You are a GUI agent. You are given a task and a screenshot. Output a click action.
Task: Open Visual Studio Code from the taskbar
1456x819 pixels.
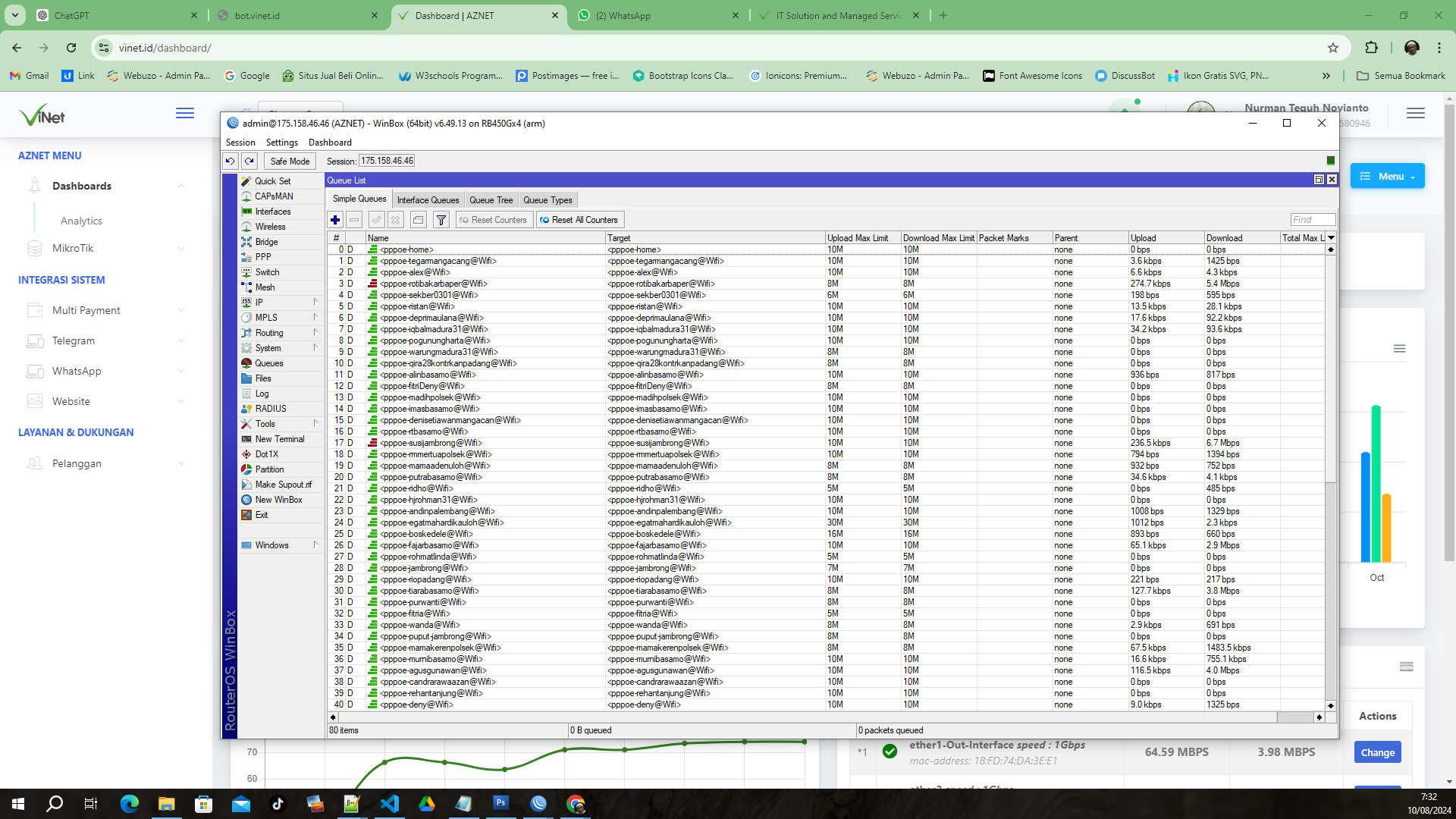click(390, 804)
